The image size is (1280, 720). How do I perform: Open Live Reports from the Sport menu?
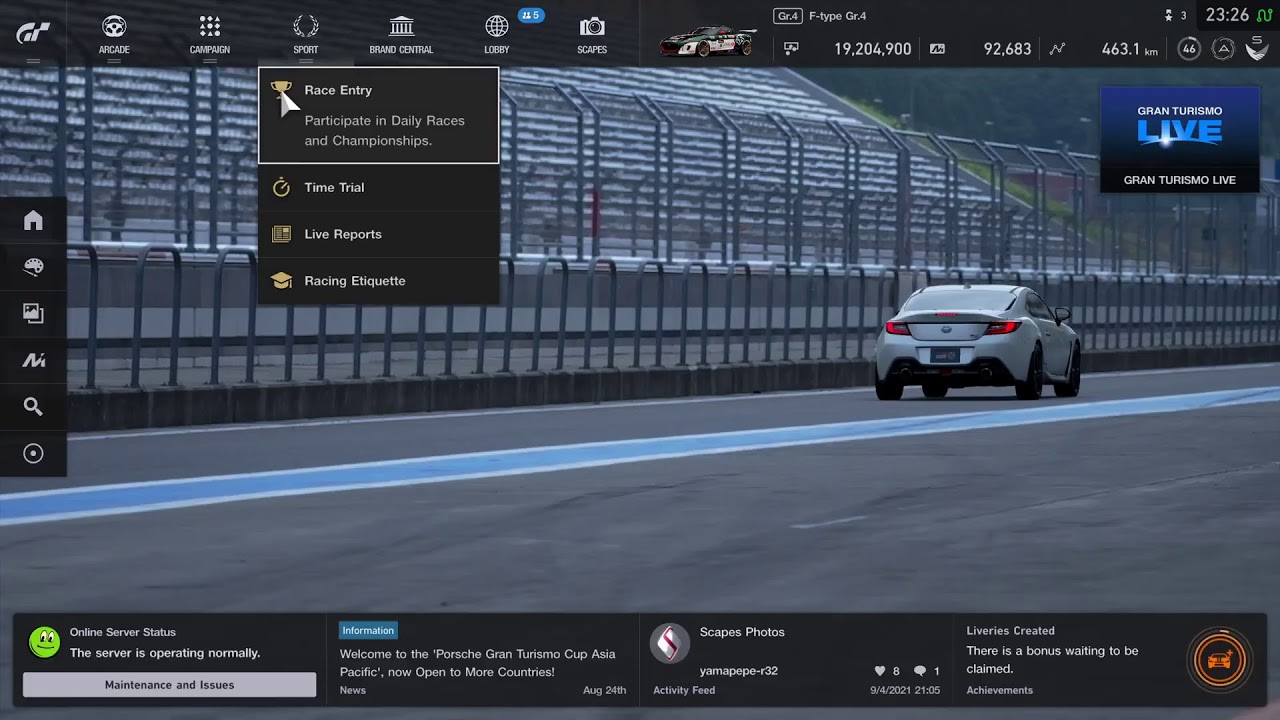[x=378, y=234]
